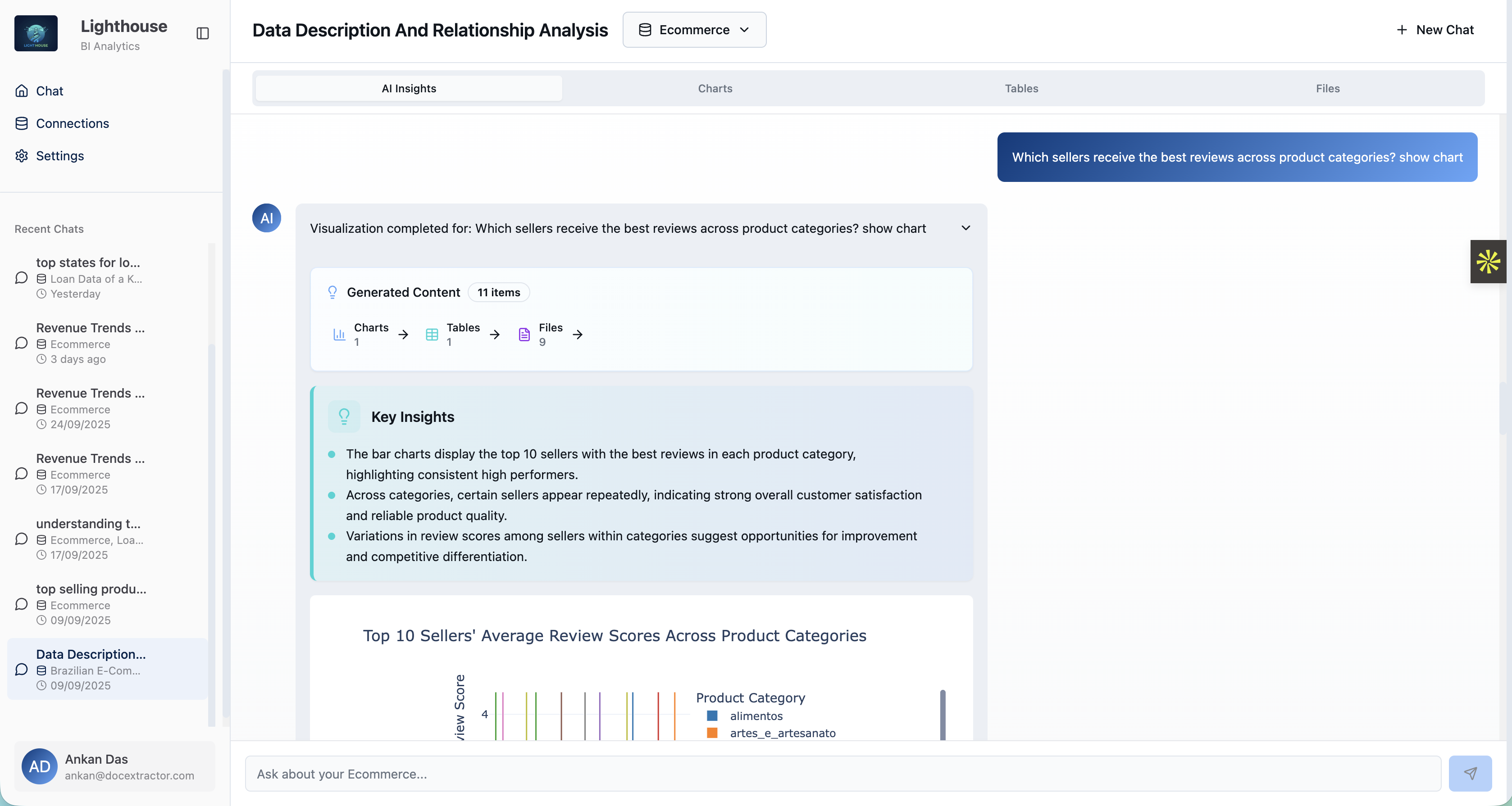Open generated Tables link
Viewport: 1512px width, 806px height.
[463, 335]
